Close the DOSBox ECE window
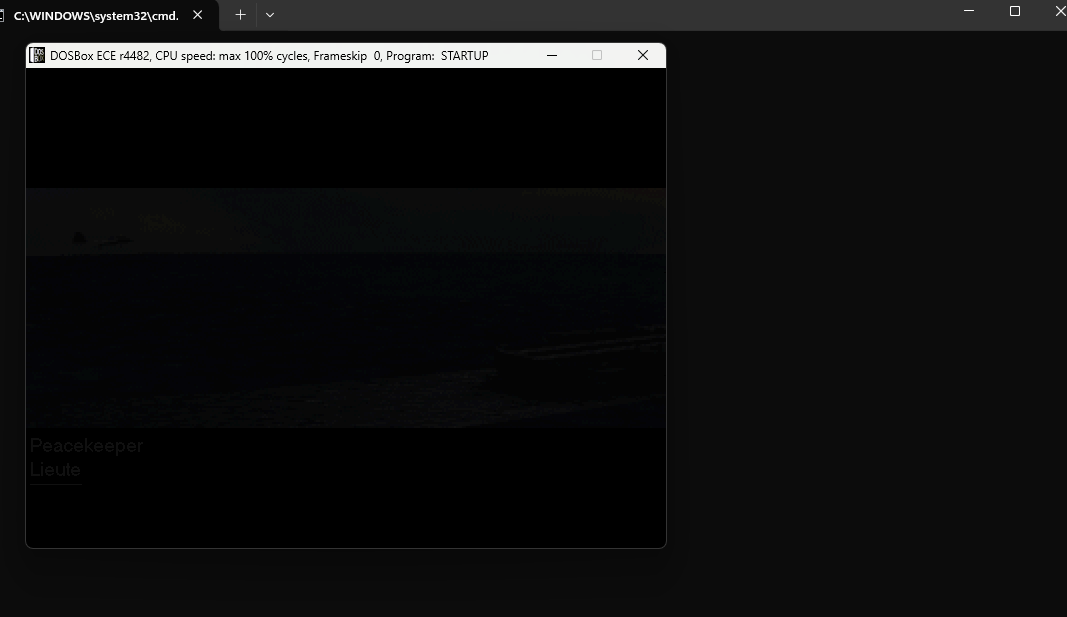This screenshot has height=617, width=1067. tap(642, 55)
